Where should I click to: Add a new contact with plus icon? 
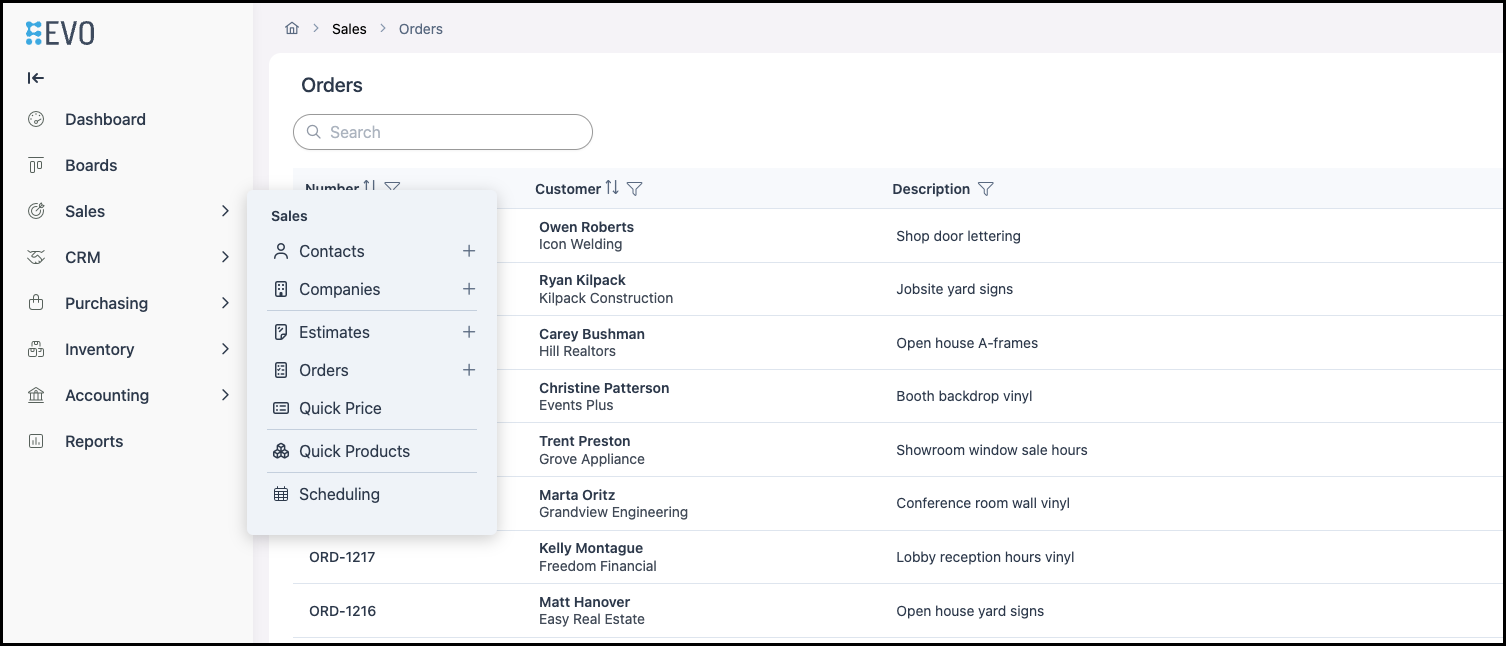(x=469, y=251)
